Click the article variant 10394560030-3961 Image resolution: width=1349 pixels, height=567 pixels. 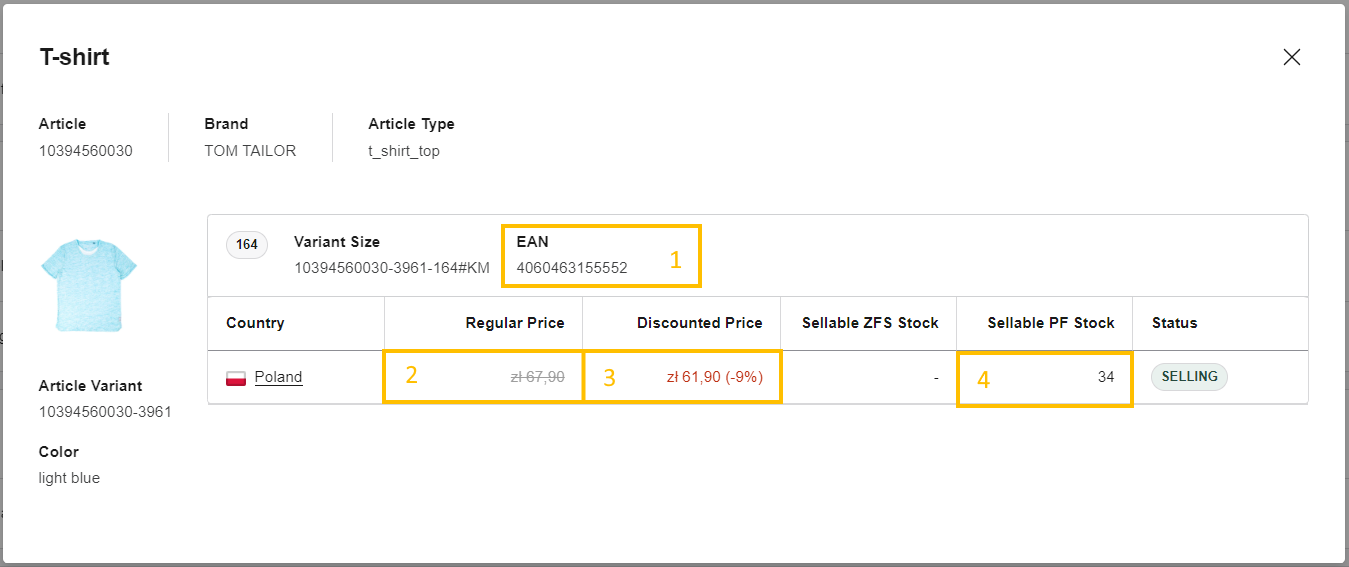tap(105, 412)
